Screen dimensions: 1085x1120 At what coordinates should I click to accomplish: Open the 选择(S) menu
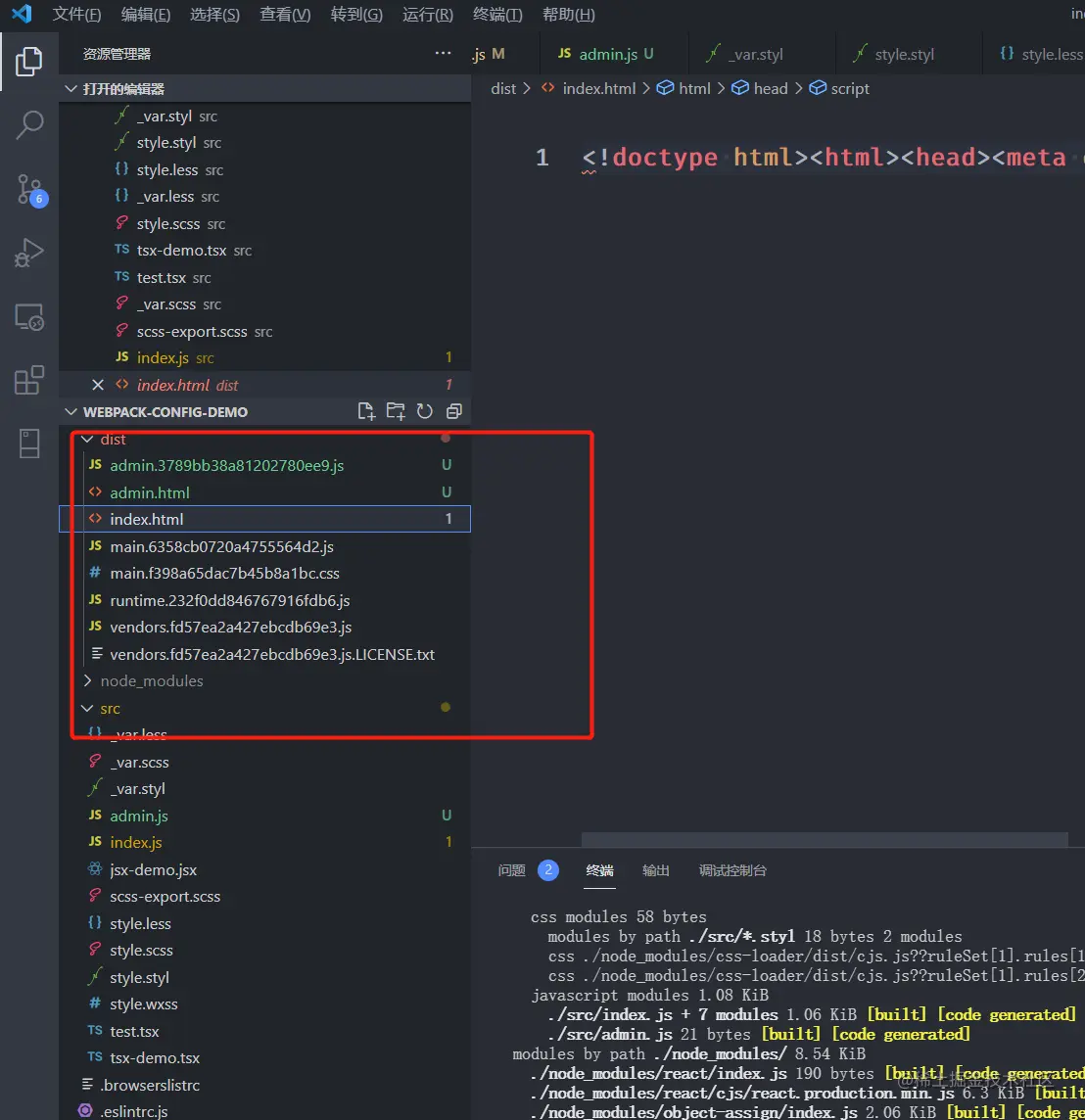coord(214,15)
